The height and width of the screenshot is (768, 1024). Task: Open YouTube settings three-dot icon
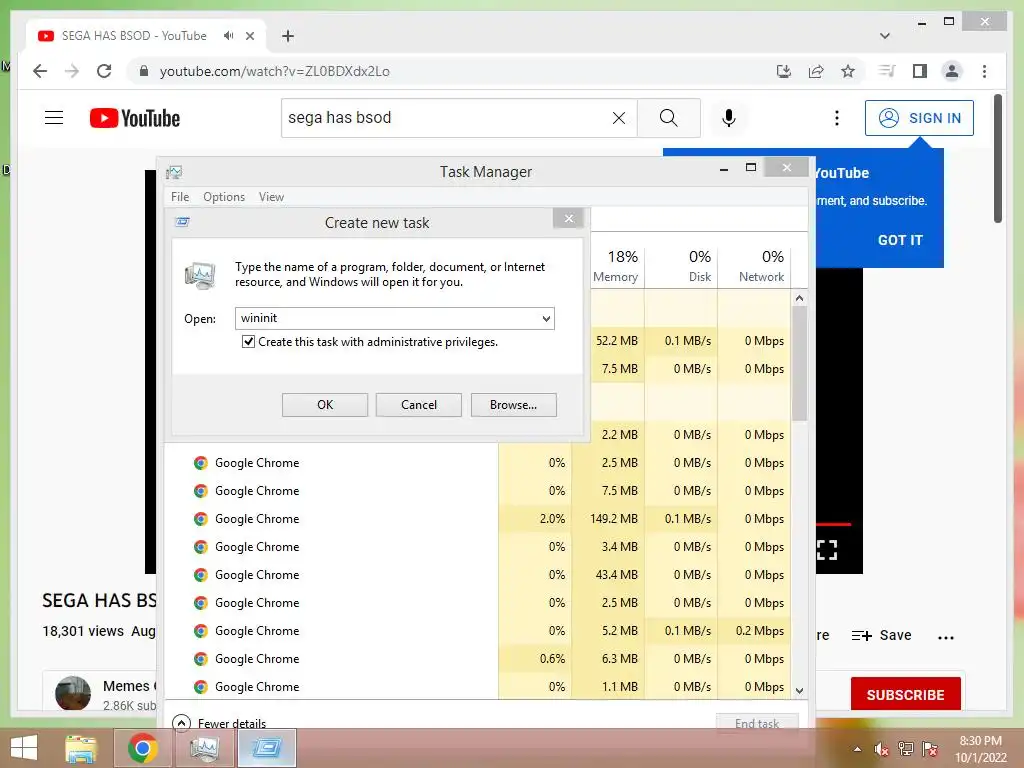[x=837, y=118]
